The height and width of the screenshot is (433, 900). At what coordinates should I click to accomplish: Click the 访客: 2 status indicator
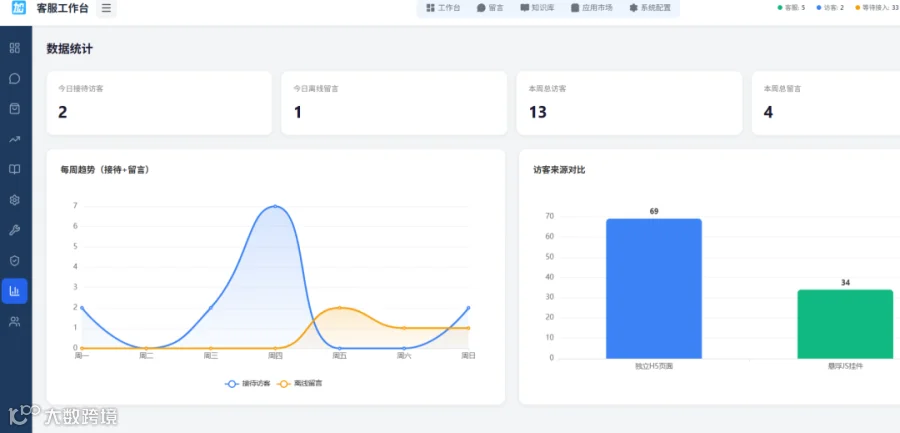coord(830,8)
